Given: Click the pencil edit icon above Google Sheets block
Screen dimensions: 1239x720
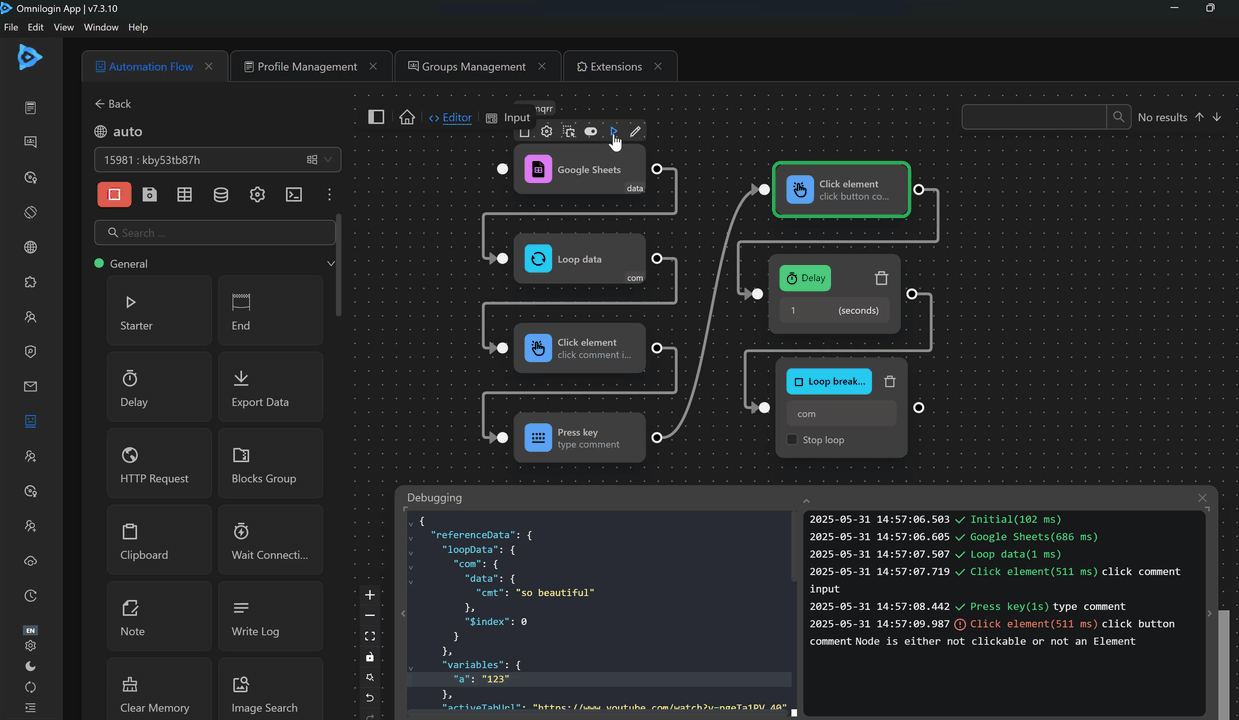Looking at the screenshot, I should pos(635,132).
